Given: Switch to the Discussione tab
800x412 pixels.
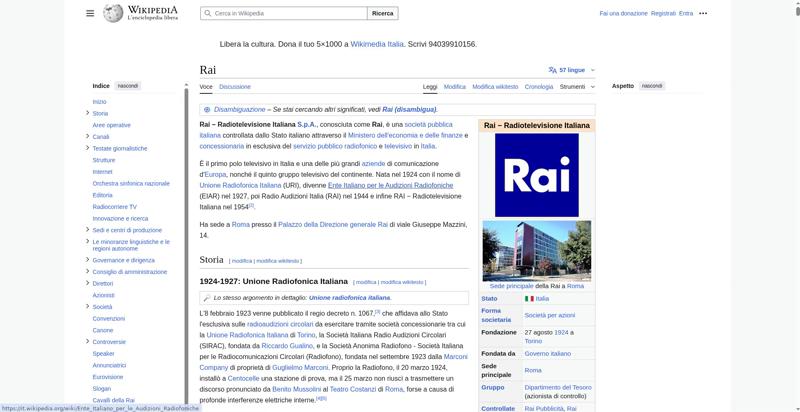Looking at the screenshot, I should click(235, 87).
